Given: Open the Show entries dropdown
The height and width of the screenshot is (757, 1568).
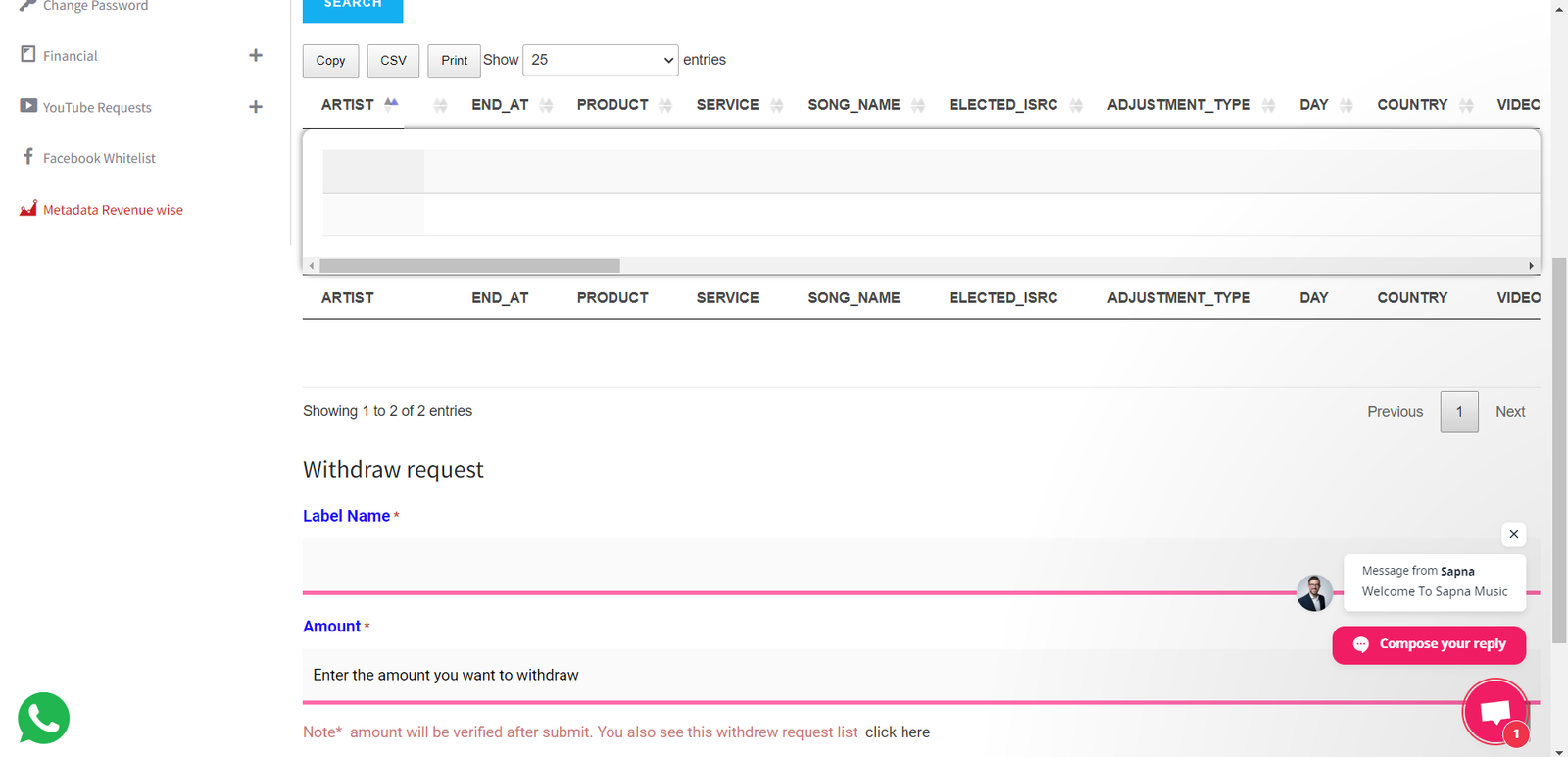Looking at the screenshot, I should [x=600, y=60].
